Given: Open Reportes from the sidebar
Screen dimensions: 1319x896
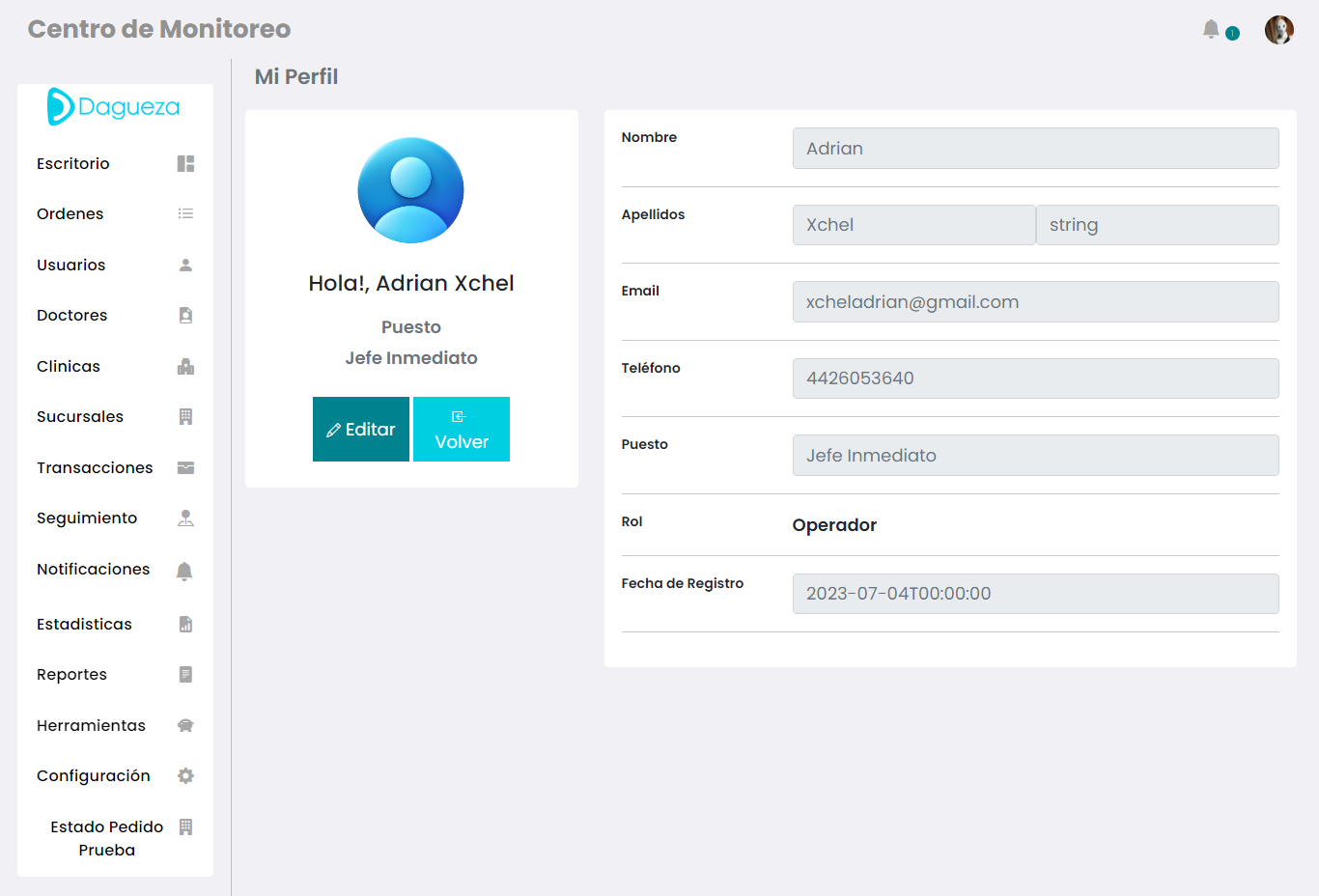Looking at the screenshot, I should pos(71,675).
